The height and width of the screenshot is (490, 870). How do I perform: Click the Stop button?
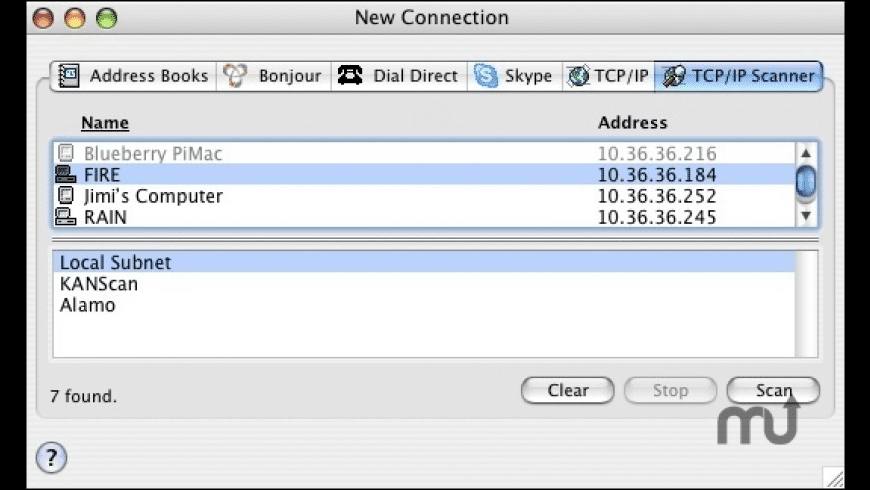pos(670,391)
